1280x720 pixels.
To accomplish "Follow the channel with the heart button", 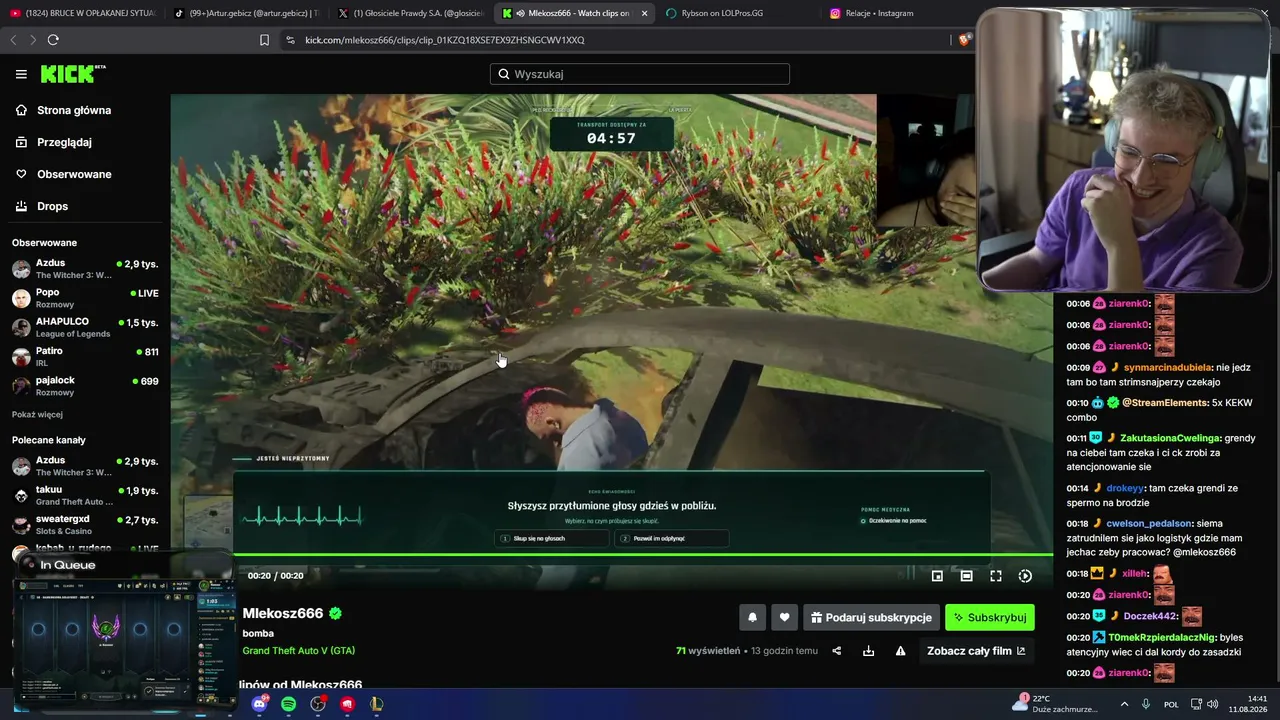I will click(785, 617).
